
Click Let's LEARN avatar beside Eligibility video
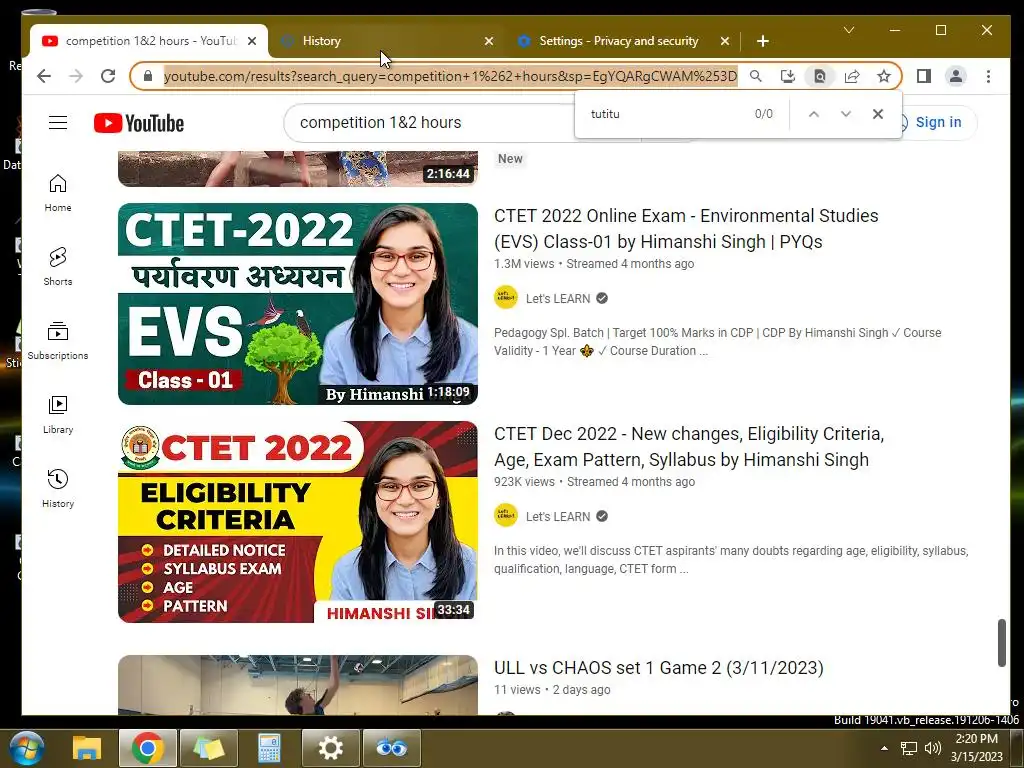tap(506, 516)
